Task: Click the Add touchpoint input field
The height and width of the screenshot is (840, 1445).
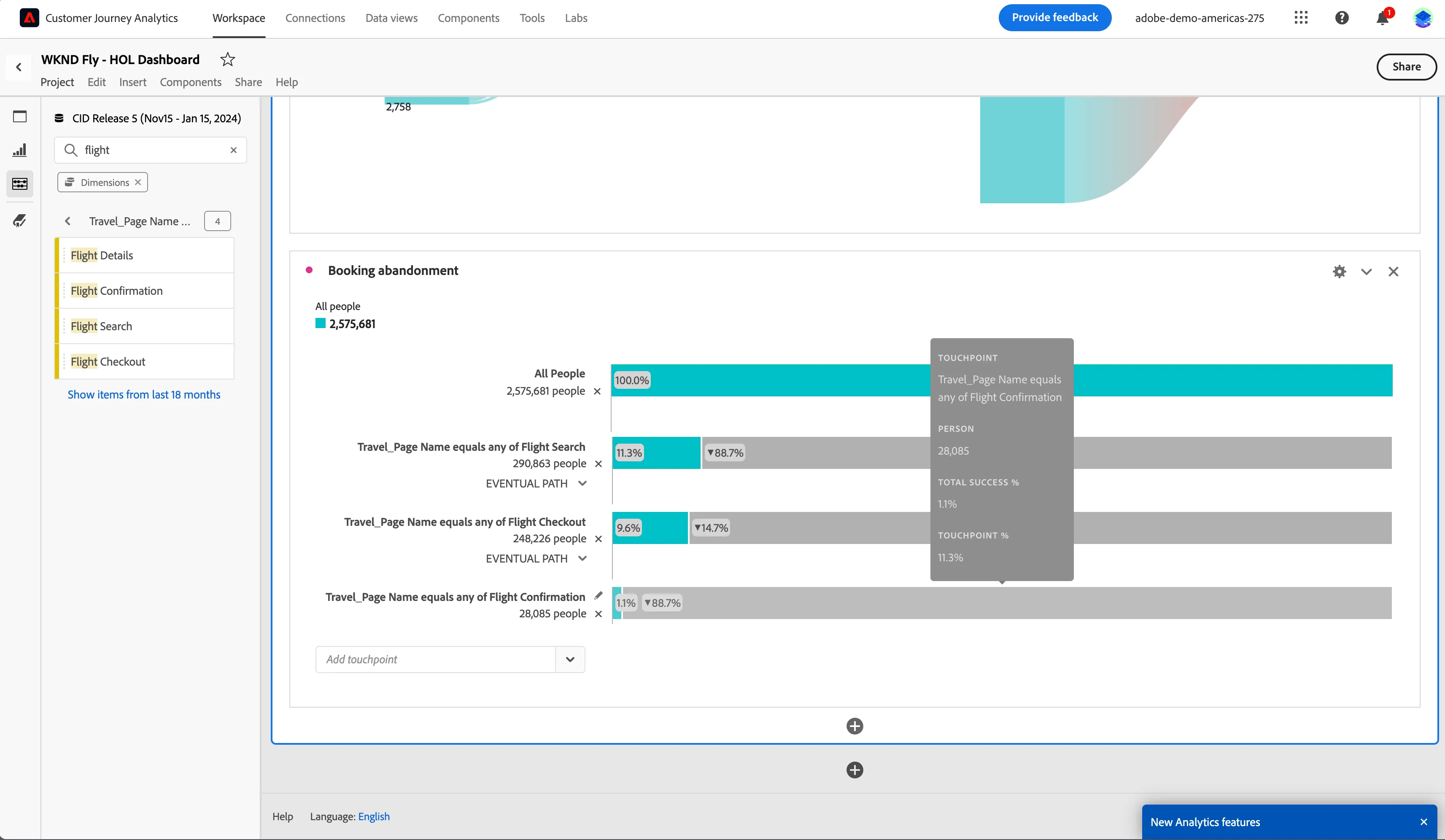Action: pyautogui.click(x=435, y=660)
